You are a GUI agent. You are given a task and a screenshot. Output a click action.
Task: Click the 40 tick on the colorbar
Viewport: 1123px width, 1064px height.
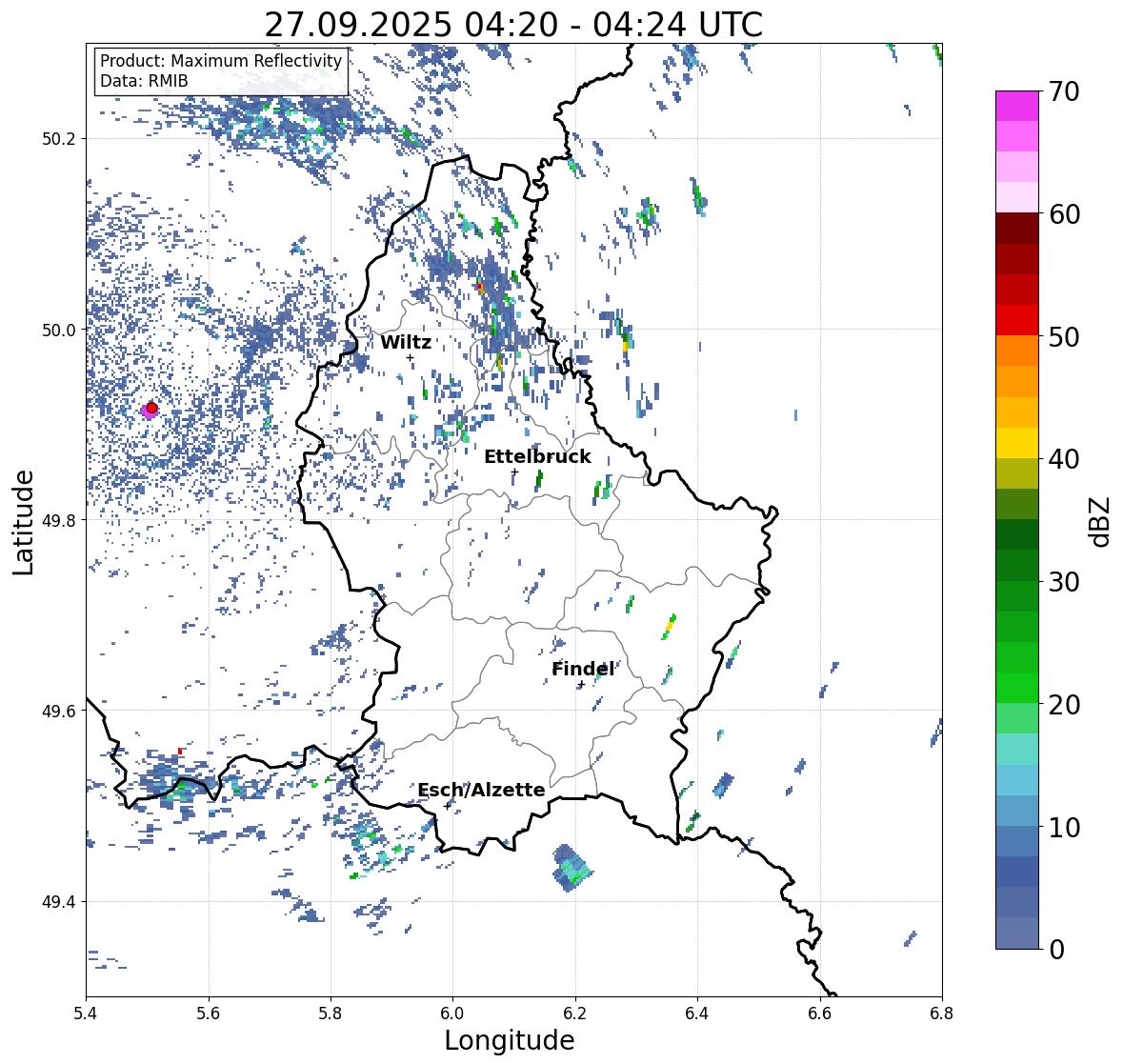(x=1064, y=459)
